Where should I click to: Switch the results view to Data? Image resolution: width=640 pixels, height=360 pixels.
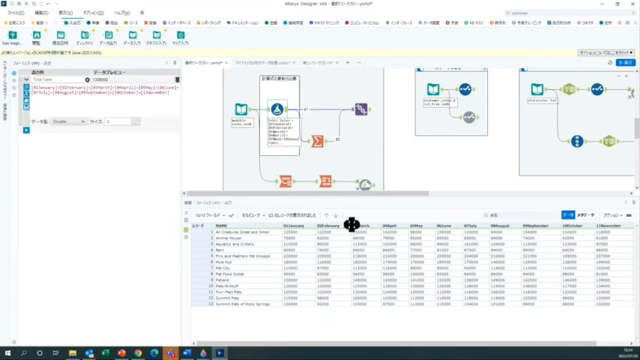[x=568, y=215]
